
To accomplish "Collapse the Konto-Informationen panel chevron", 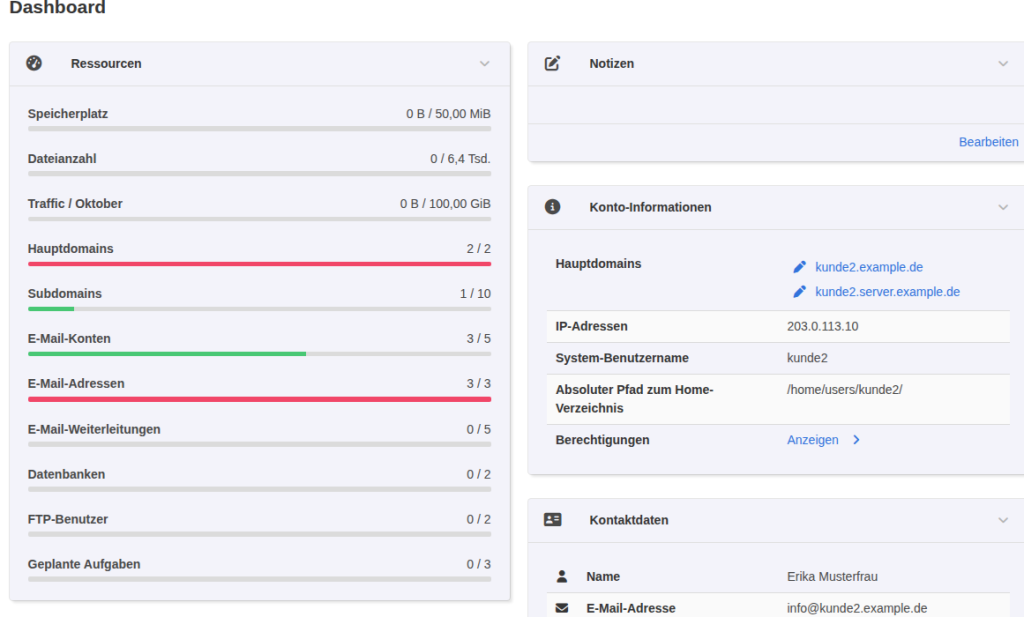I will 1003,207.
